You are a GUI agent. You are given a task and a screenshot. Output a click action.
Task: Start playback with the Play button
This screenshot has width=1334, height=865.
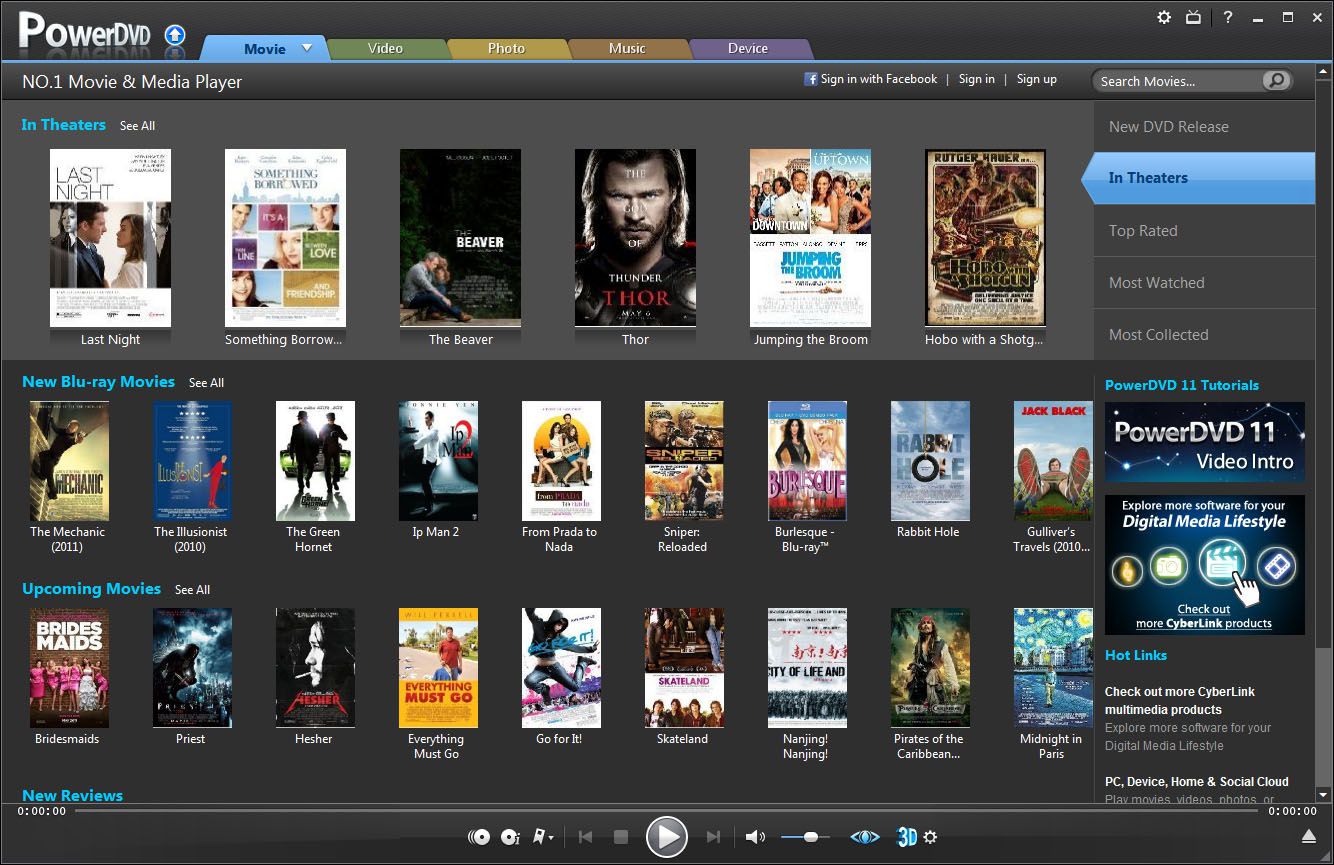(x=666, y=837)
